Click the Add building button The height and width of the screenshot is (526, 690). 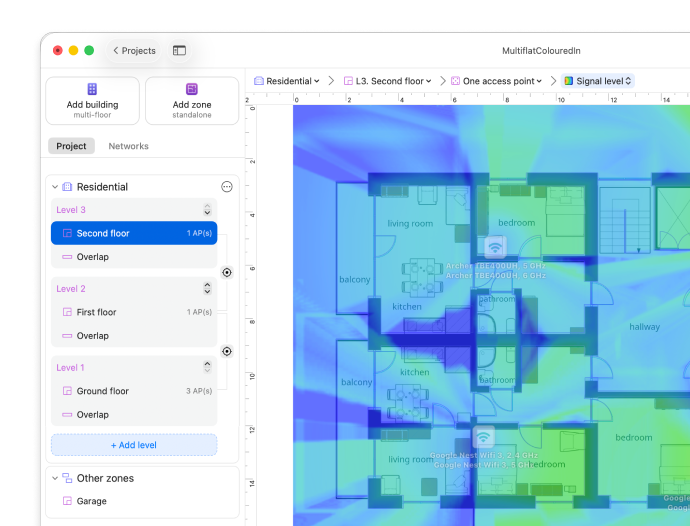92,101
